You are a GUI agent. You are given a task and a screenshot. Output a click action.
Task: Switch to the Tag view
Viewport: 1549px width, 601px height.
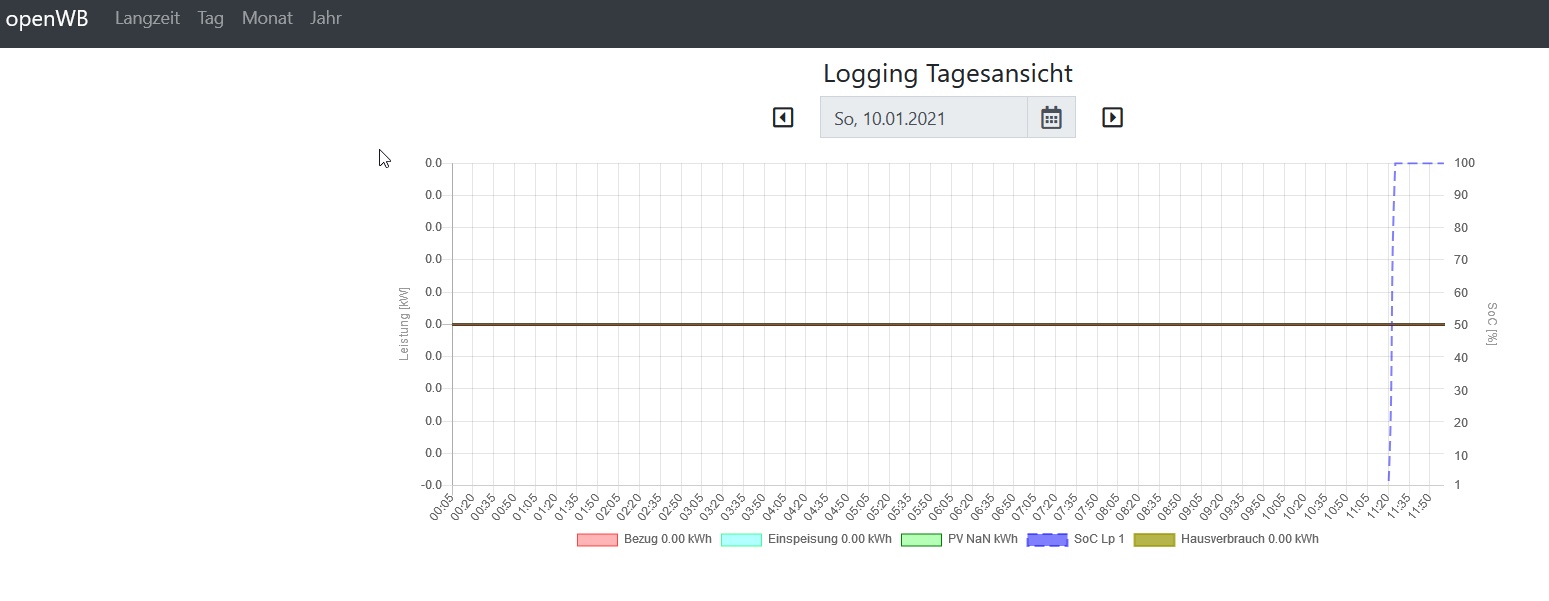point(211,18)
